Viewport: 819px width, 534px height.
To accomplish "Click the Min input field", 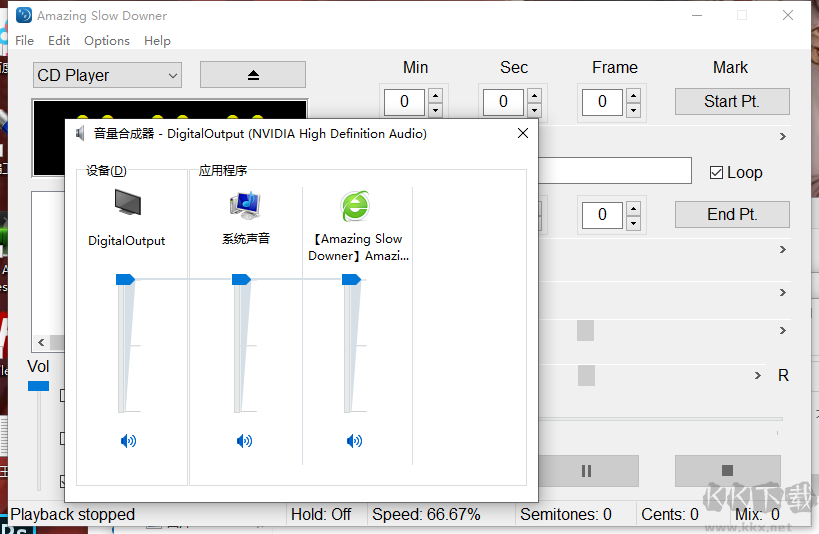I will (x=404, y=102).
